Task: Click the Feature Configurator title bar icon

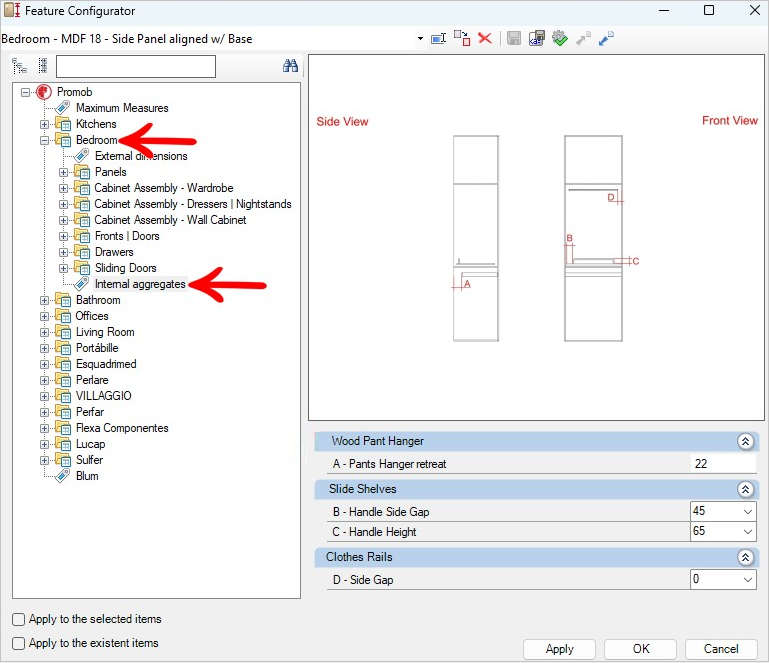Action: click(12, 10)
